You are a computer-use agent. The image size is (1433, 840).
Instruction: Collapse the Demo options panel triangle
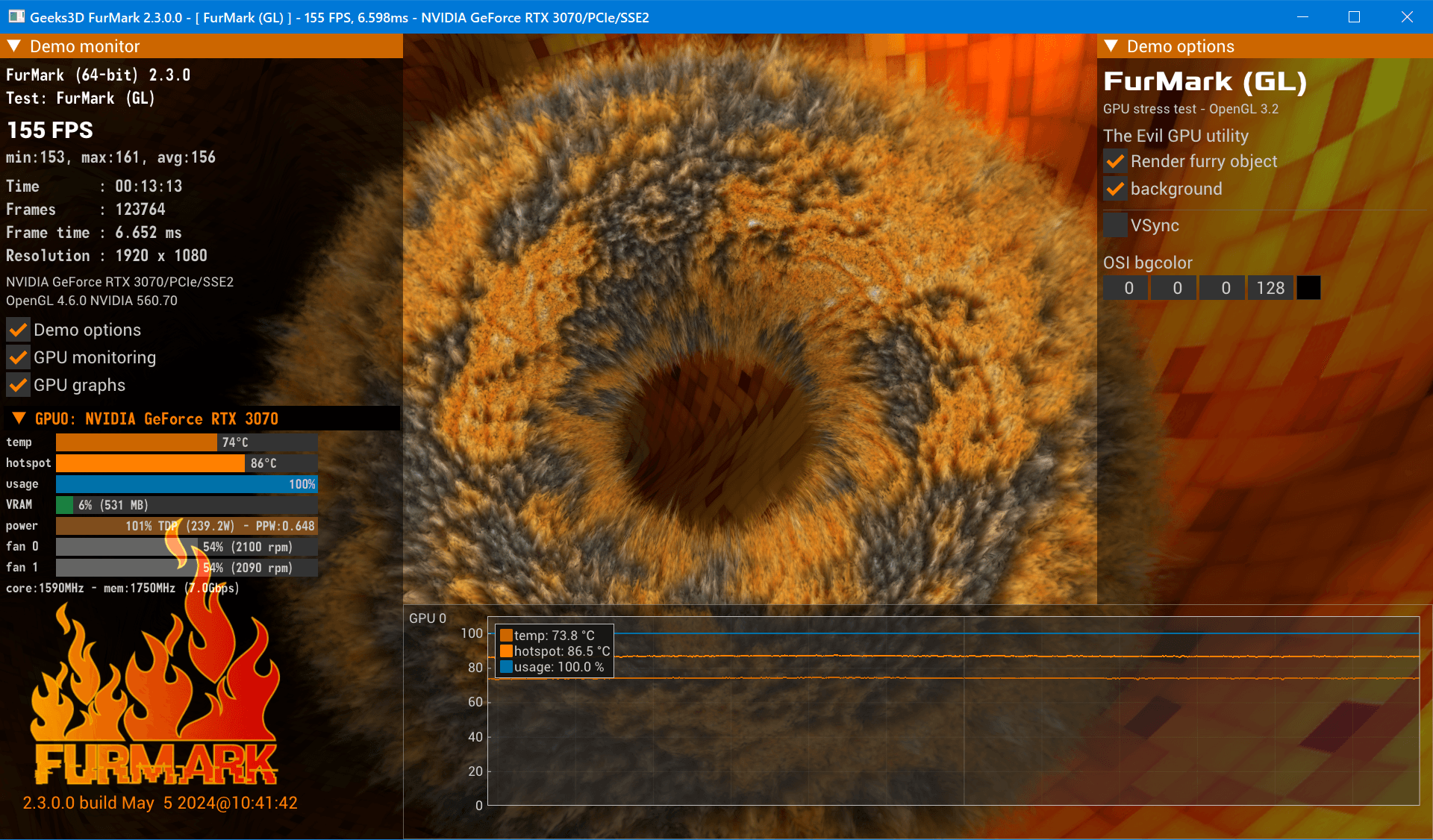click(1111, 46)
